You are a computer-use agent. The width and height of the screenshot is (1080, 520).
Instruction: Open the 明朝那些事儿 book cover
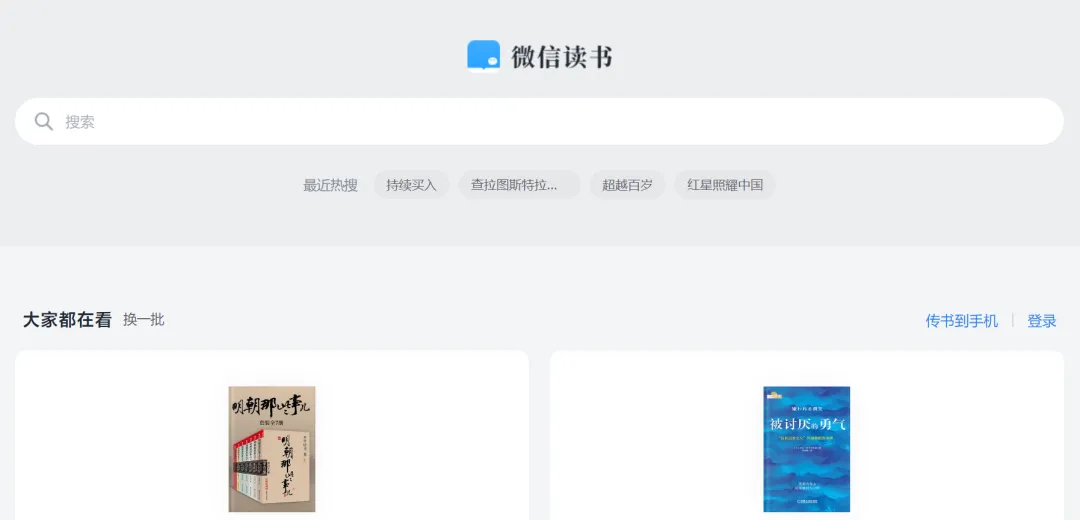(x=272, y=448)
